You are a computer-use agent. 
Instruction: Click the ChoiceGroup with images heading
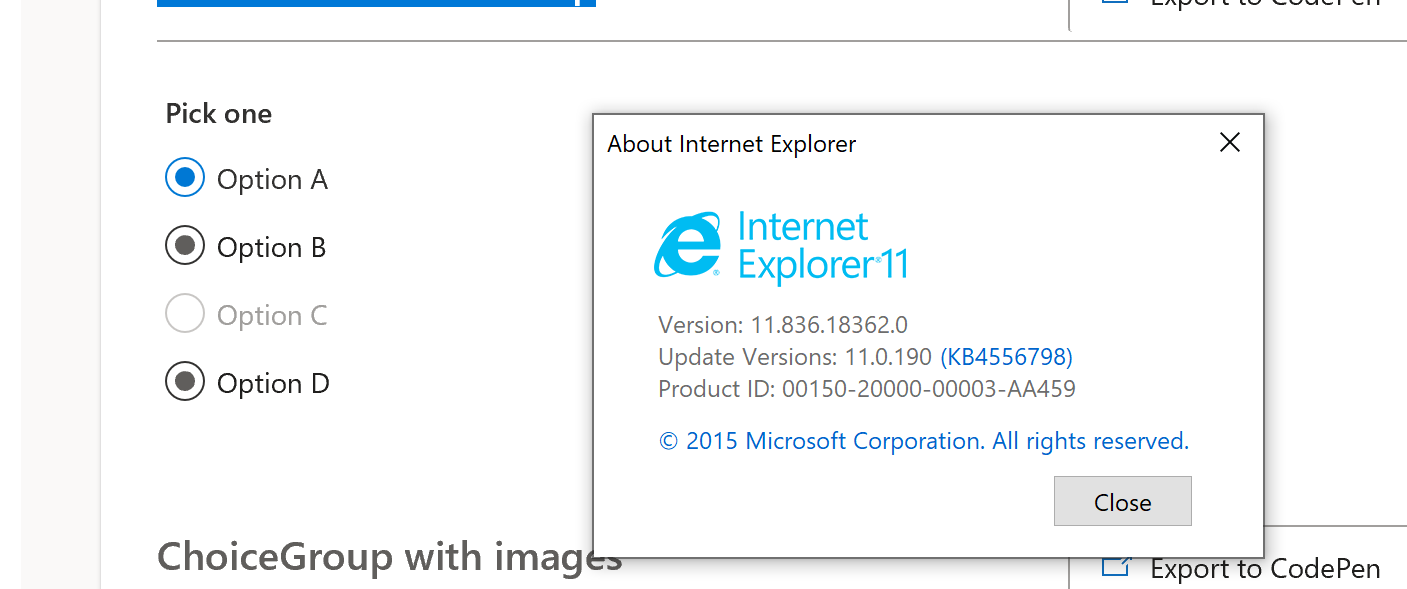[x=388, y=556]
